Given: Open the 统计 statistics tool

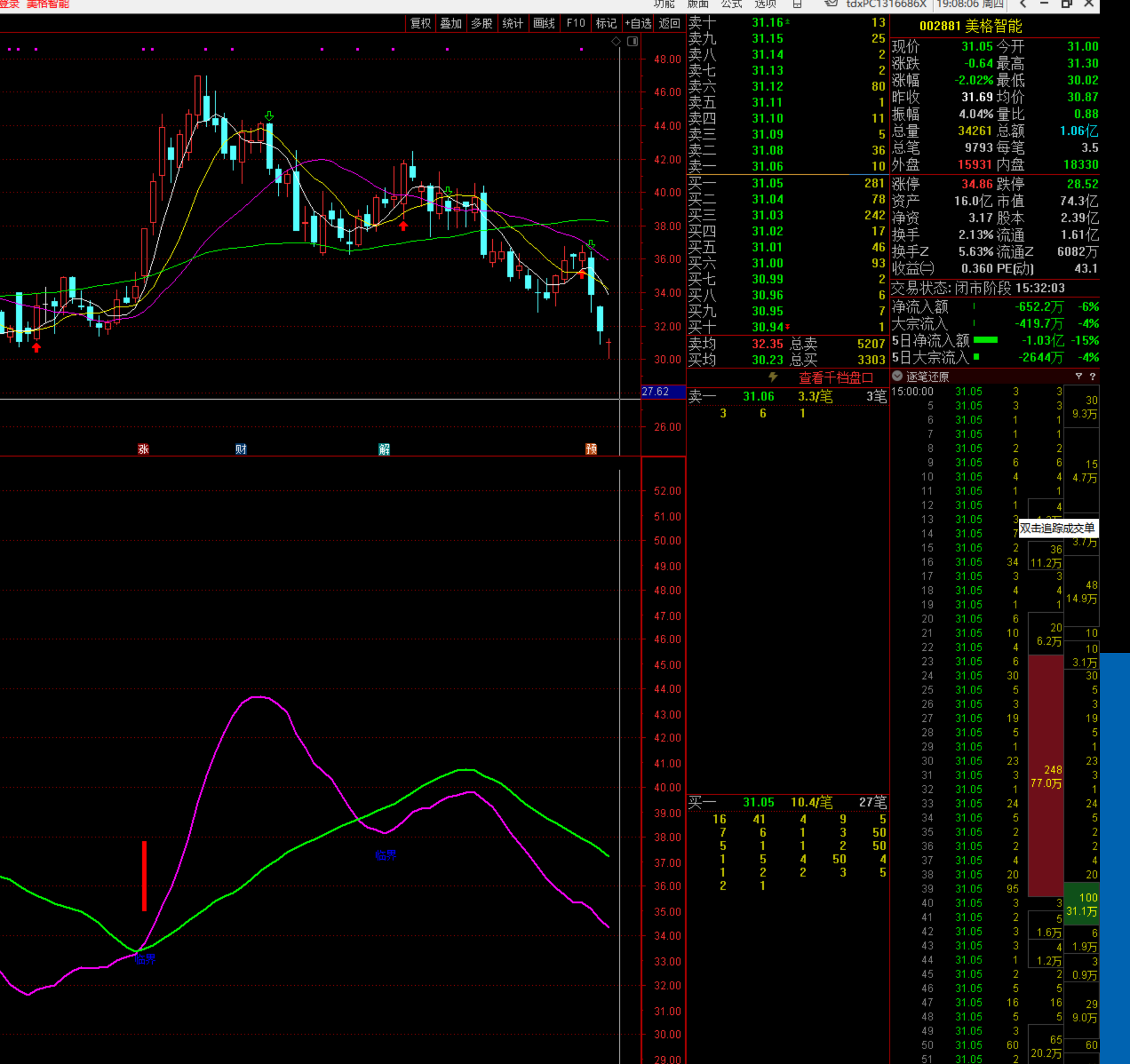Looking at the screenshot, I should click(x=512, y=23).
